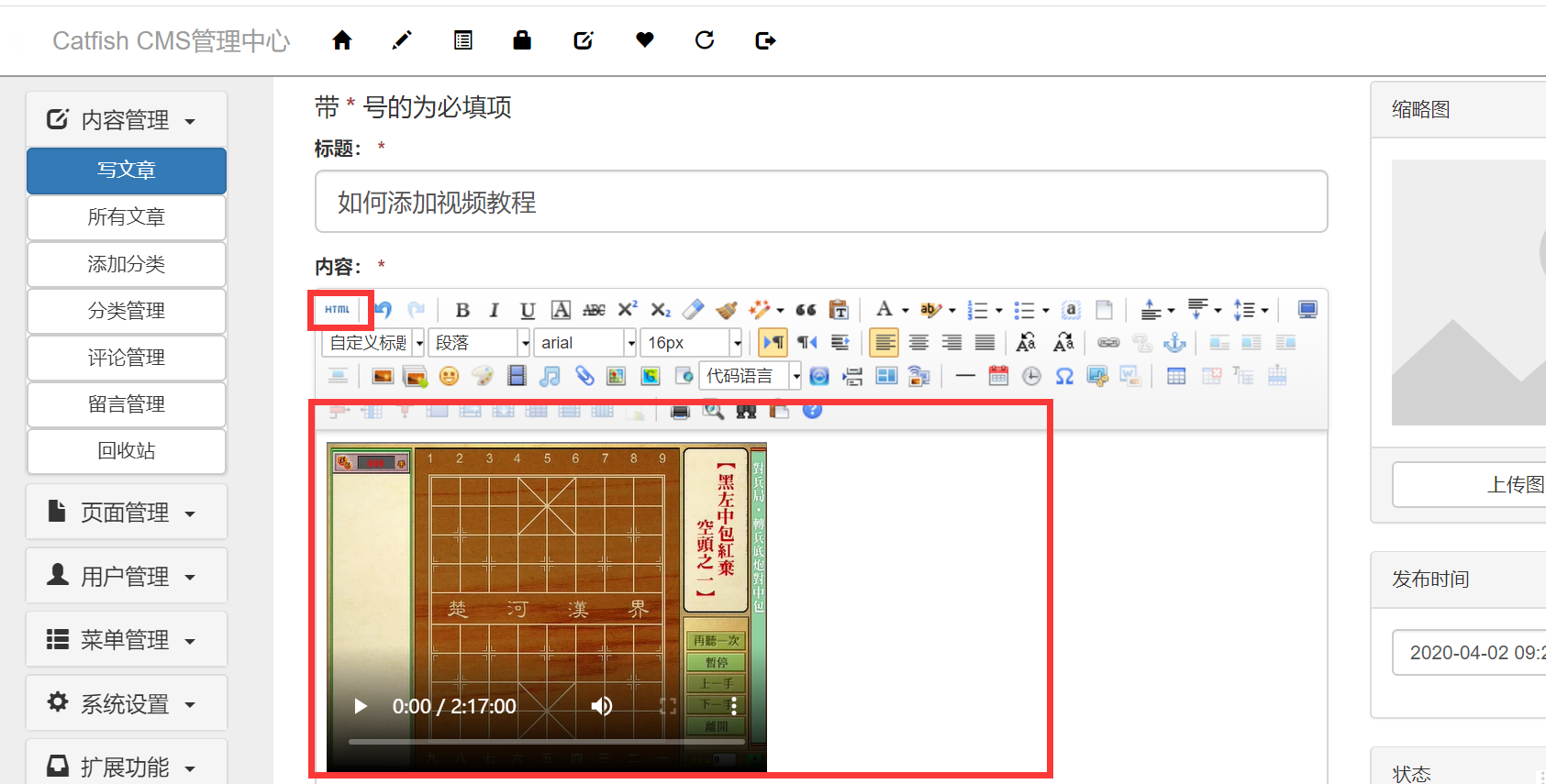Click the 写文章 button

point(127,171)
